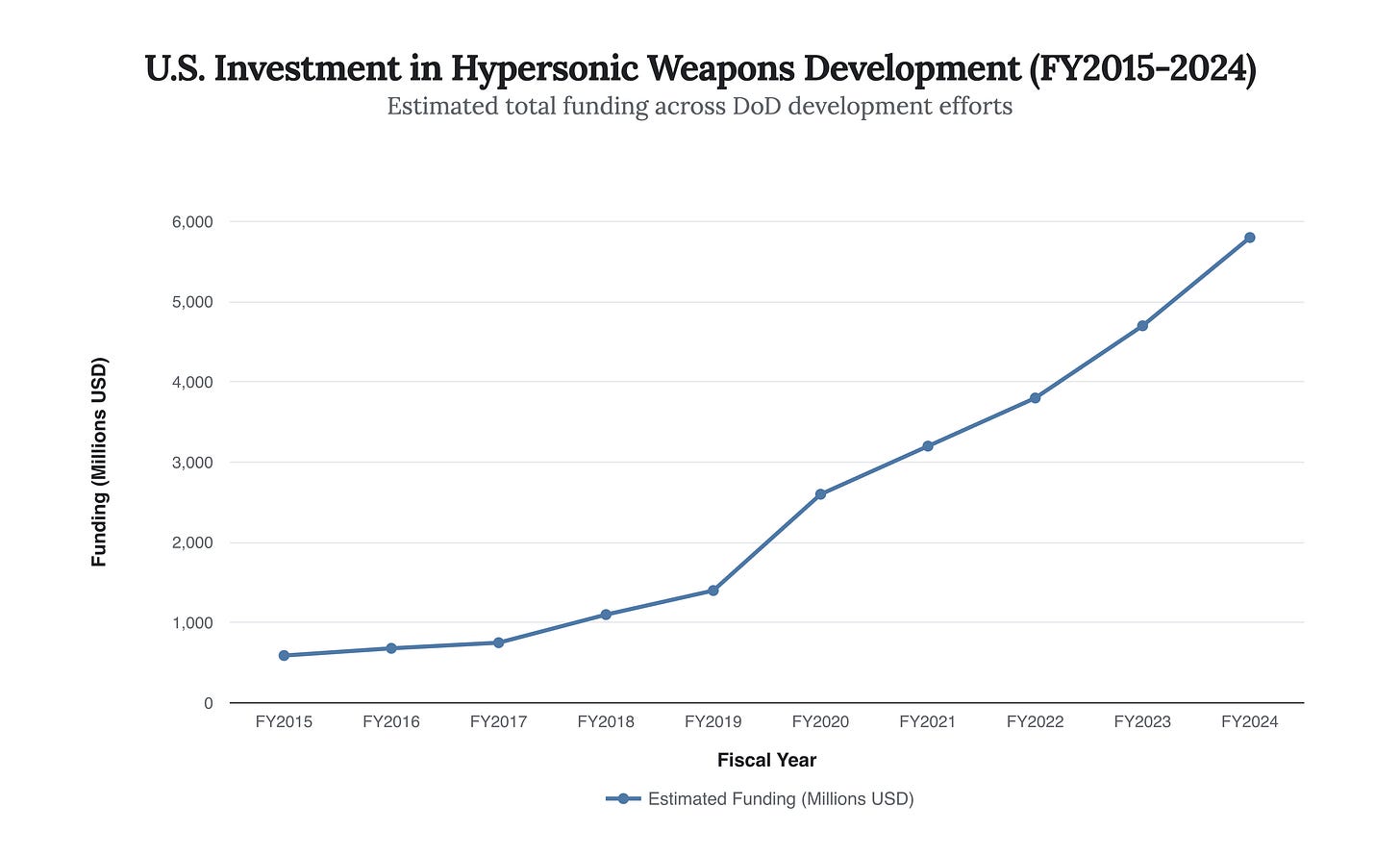Select the FY2024 peak data point marker
This screenshot has height=856, width=1400.
point(1249,237)
